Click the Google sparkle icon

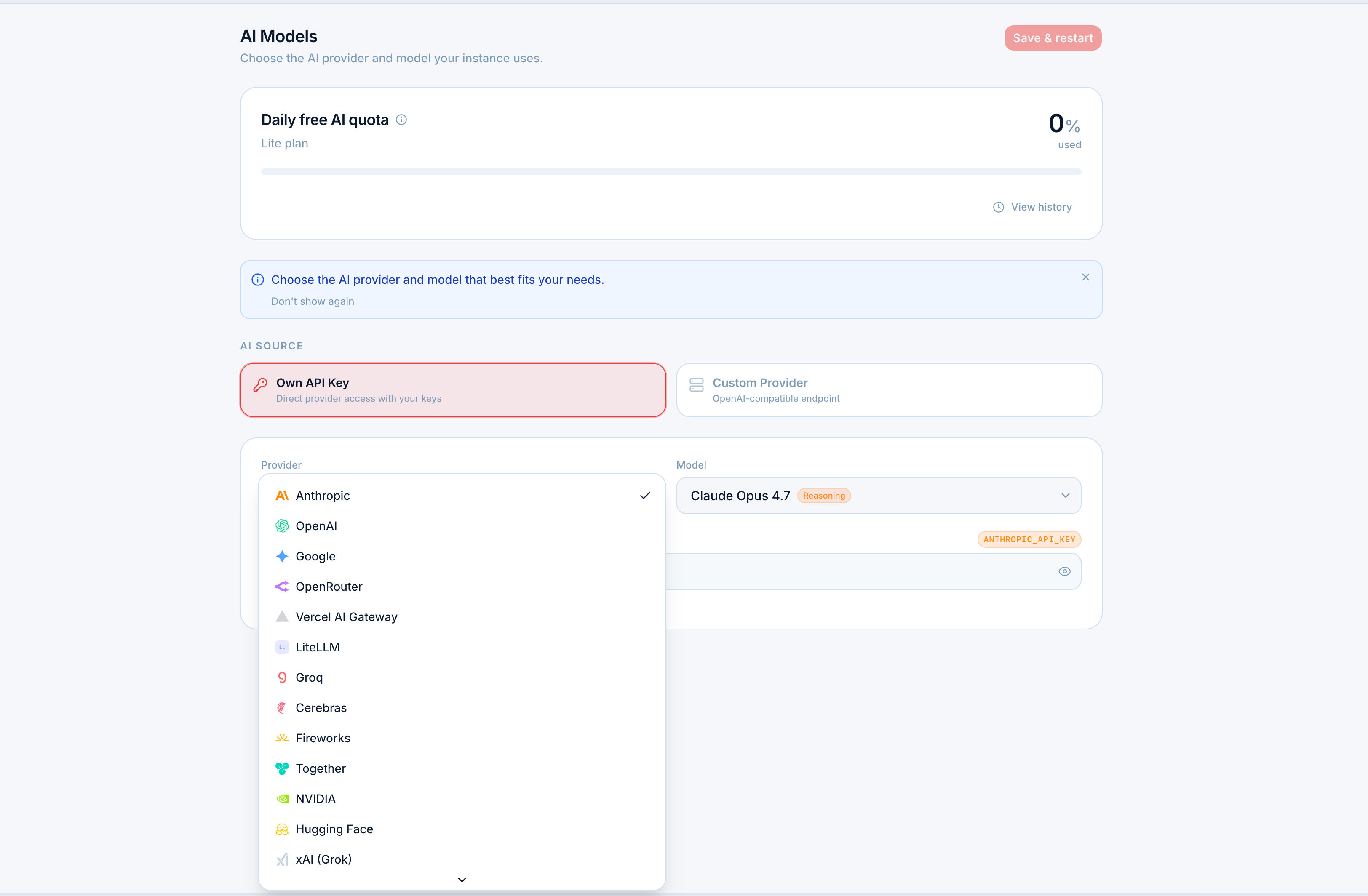(x=282, y=556)
